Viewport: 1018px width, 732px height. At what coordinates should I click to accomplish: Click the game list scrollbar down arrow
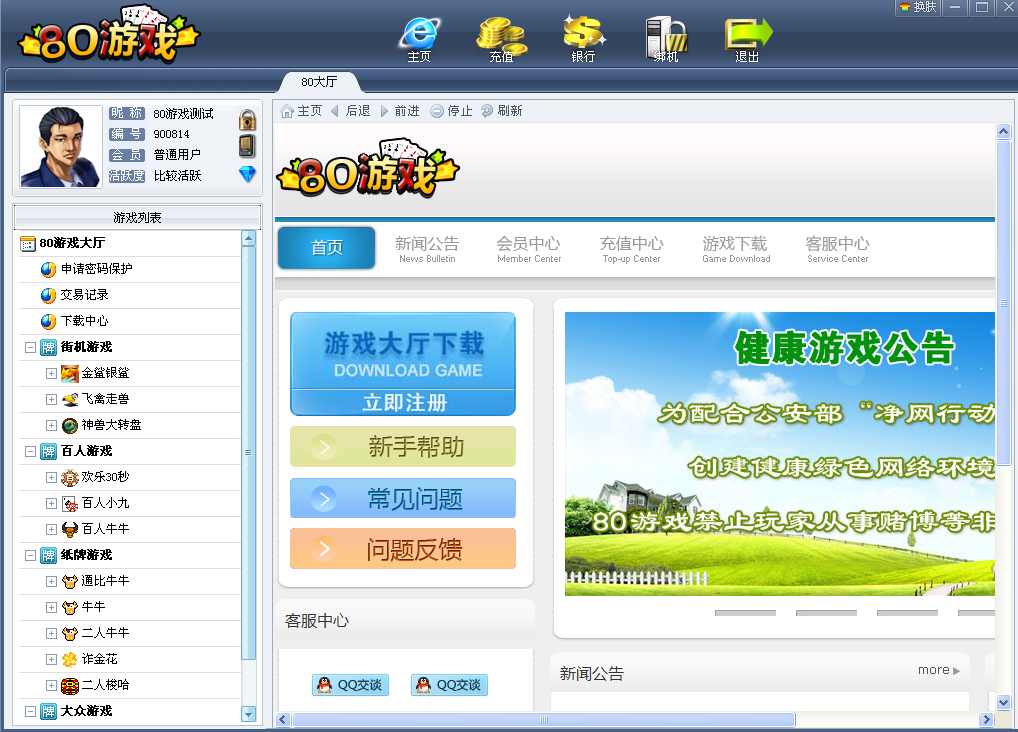point(249,713)
